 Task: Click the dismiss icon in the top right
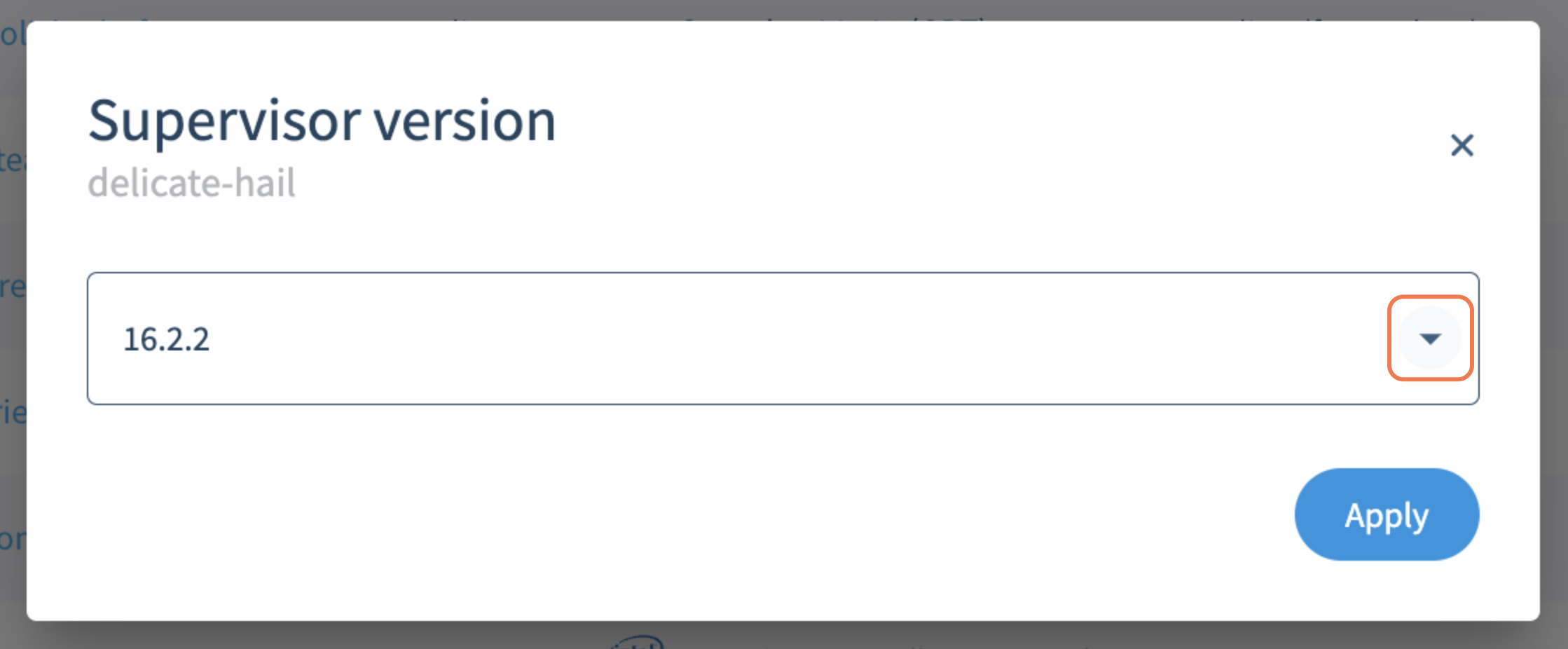(1463, 145)
